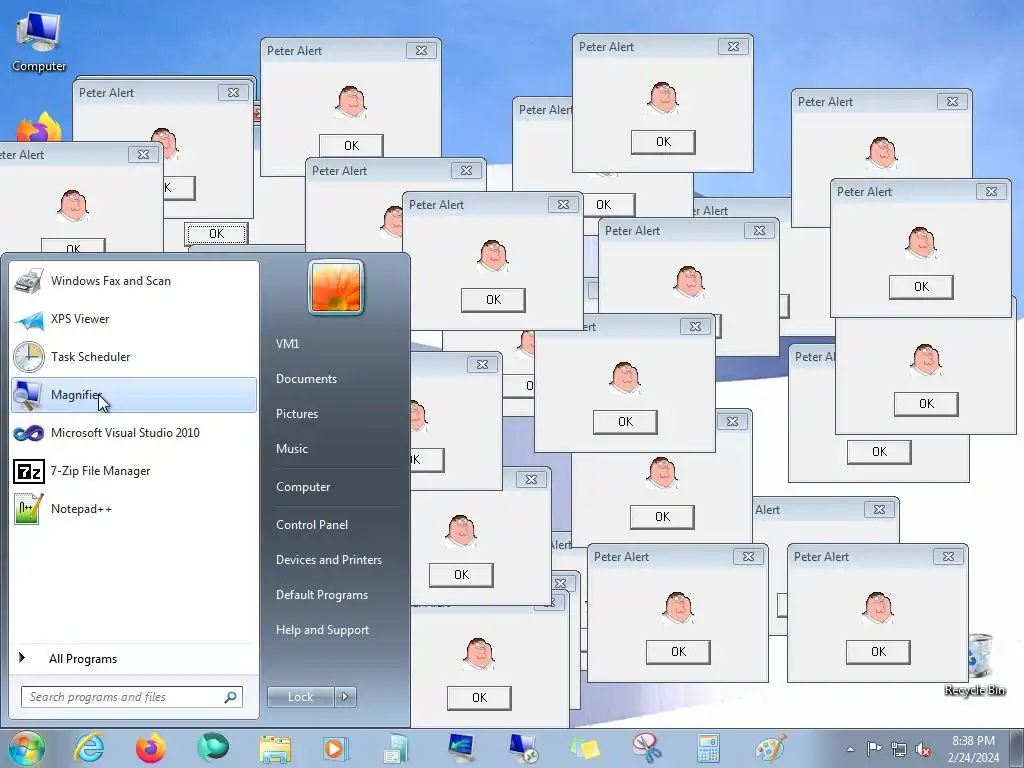Launch 7-Zip File Manager
The width and height of the screenshot is (1024, 768).
tap(134, 471)
